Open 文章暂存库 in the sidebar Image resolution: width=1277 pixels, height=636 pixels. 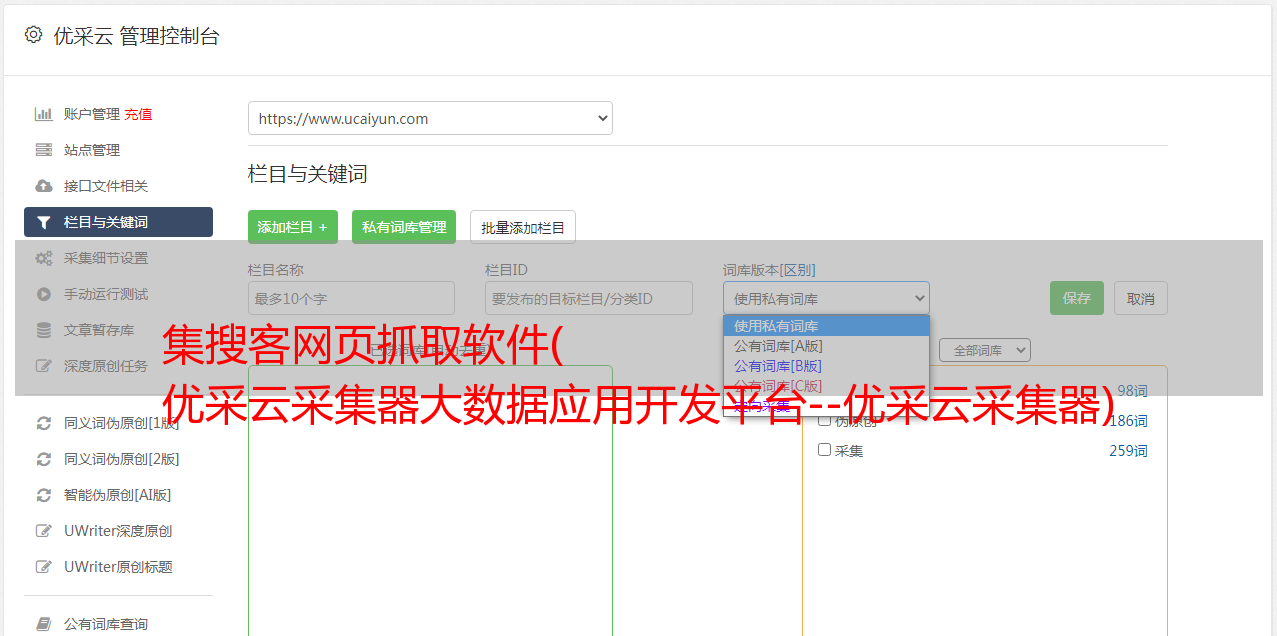coord(99,330)
